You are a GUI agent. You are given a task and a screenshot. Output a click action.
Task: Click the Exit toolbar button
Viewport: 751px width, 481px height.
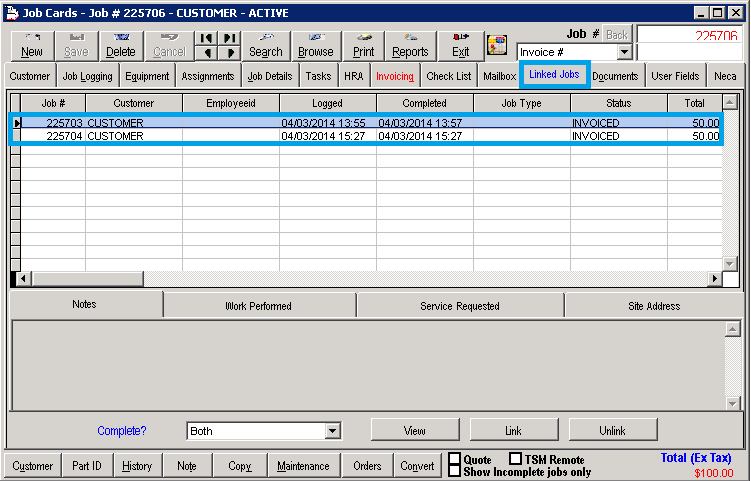point(460,46)
